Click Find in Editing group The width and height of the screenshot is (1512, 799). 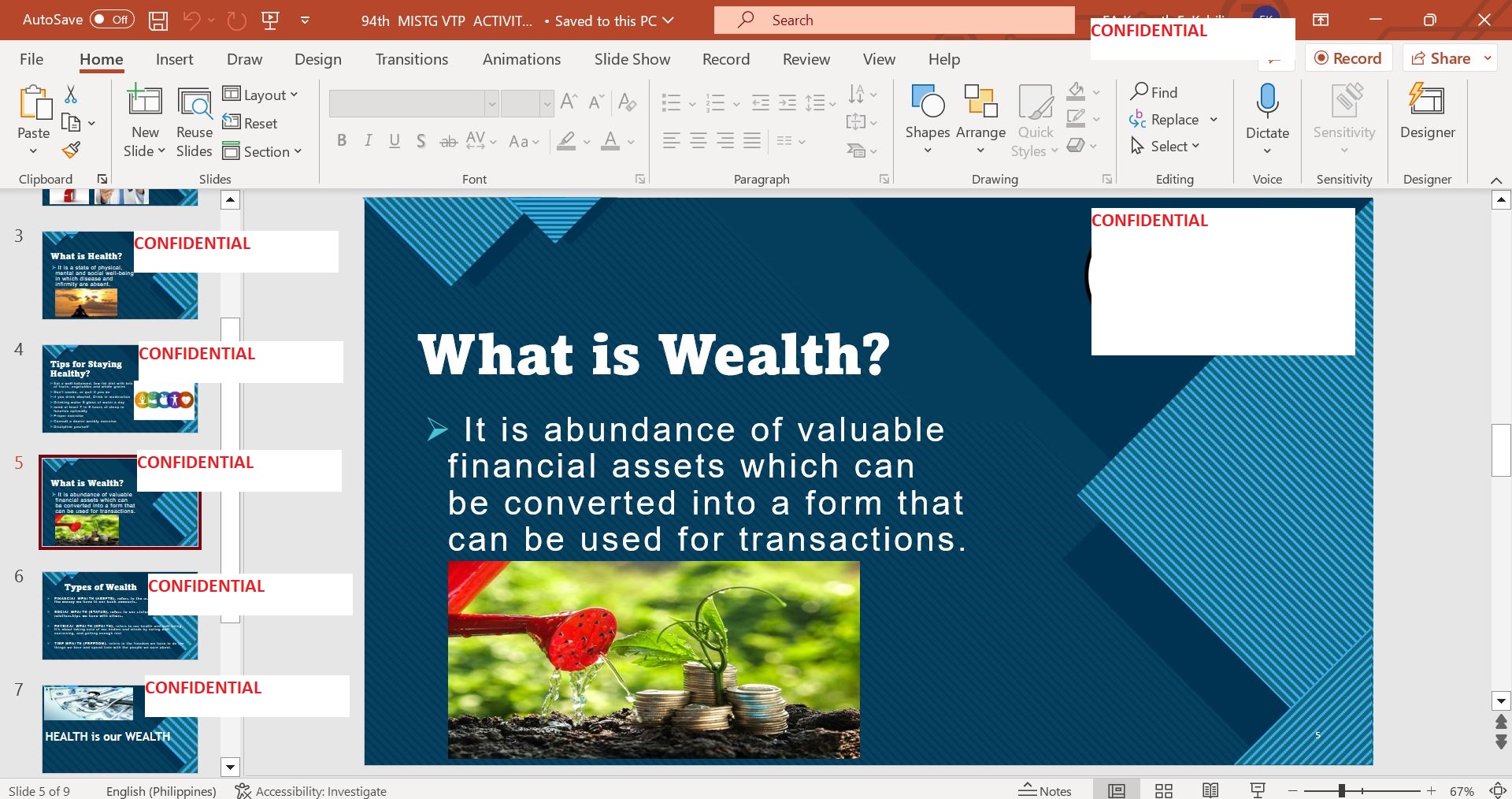[x=1154, y=92]
